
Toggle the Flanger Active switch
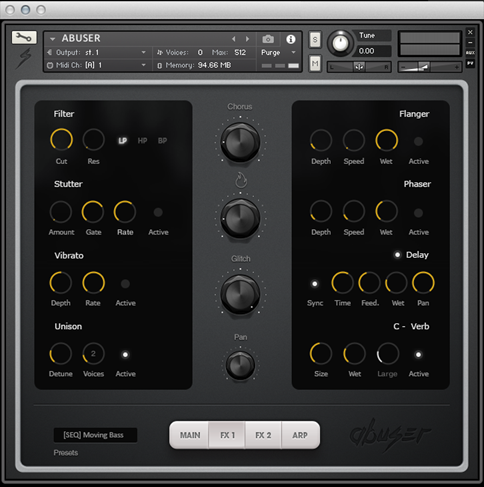418,141
